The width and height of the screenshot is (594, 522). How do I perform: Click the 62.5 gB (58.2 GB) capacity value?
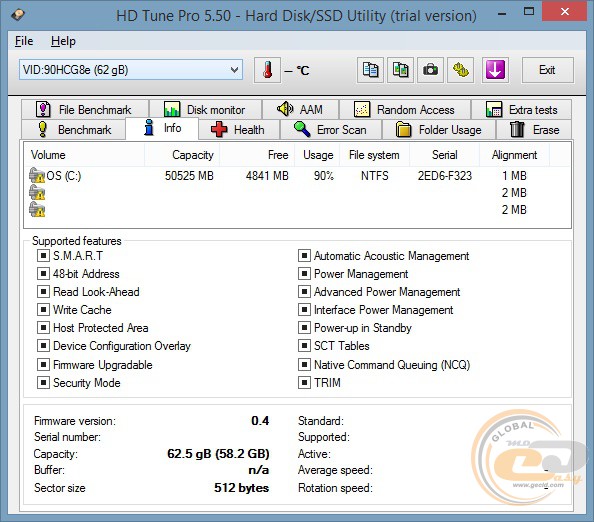tap(218, 454)
